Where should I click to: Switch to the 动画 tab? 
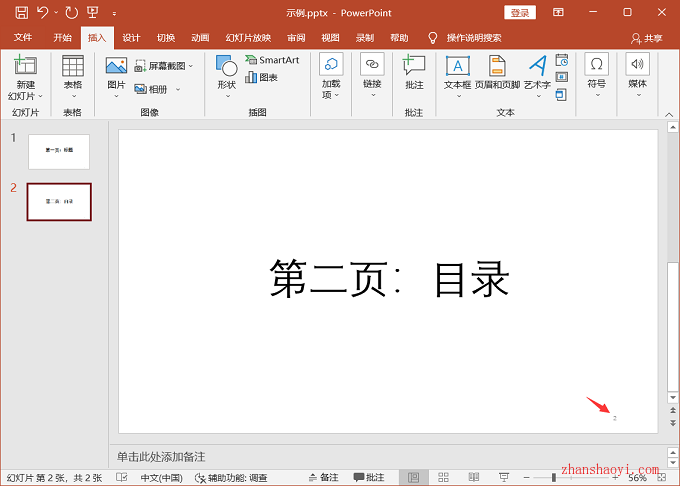pyautogui.click(x=200, y=38)
